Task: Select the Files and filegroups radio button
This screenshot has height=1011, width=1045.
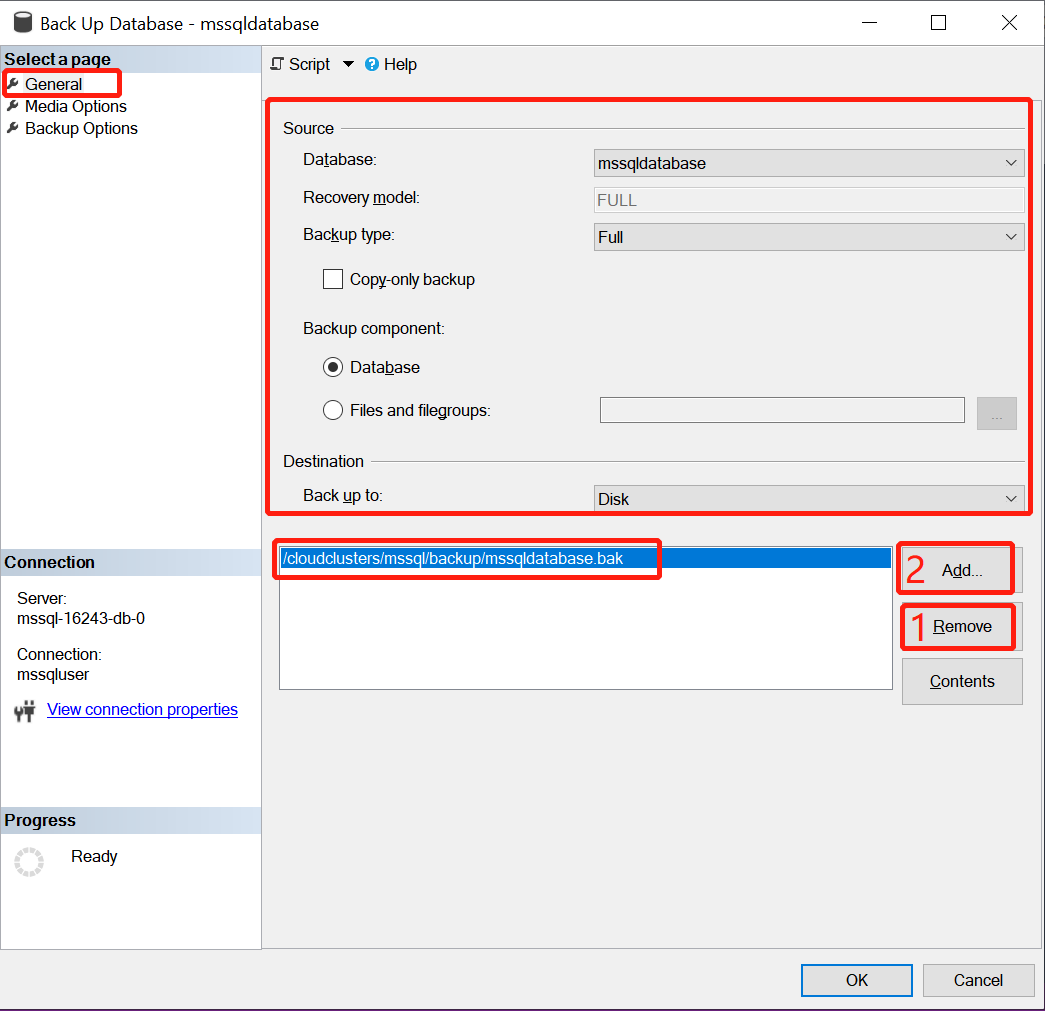Action: (x=333, y=410)
